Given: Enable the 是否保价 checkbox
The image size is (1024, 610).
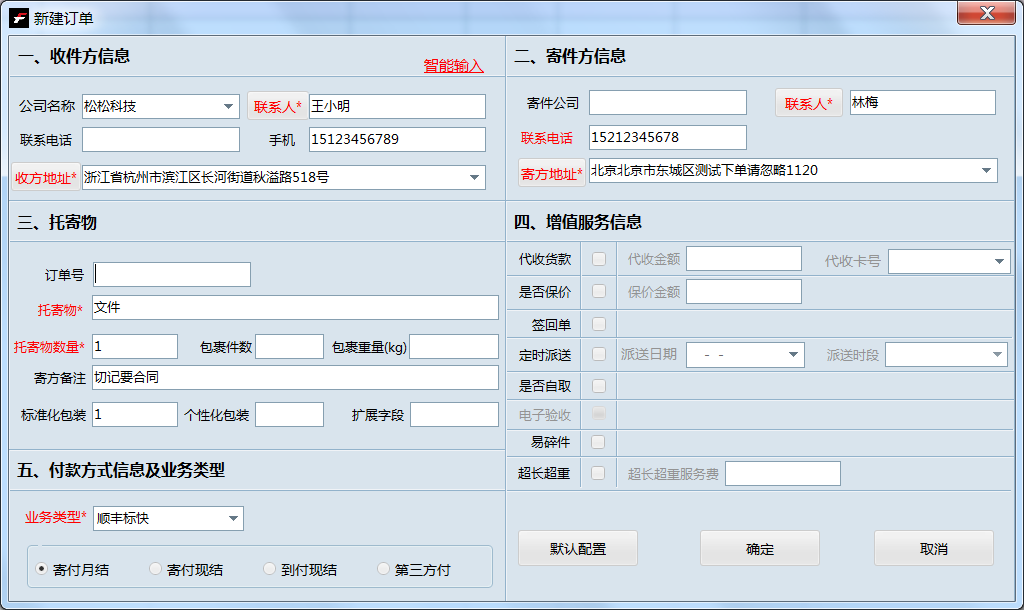Looking at the screenshot, I should tap(596, 291).
